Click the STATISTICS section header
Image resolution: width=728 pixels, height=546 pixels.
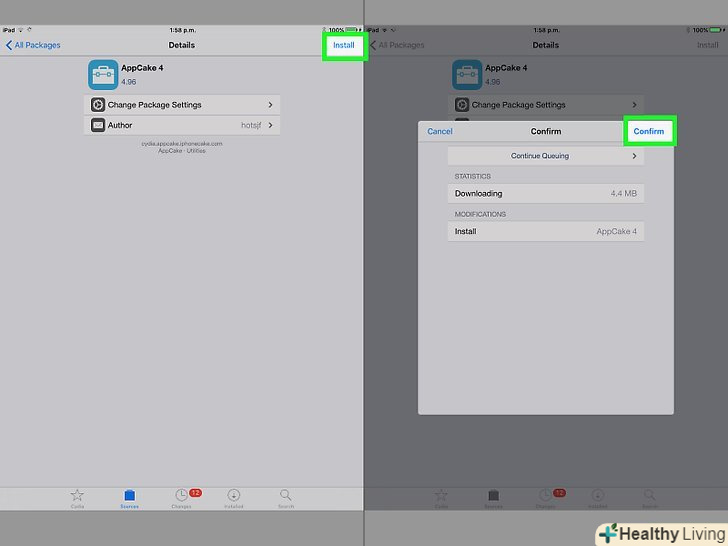[x=473, y=176]
